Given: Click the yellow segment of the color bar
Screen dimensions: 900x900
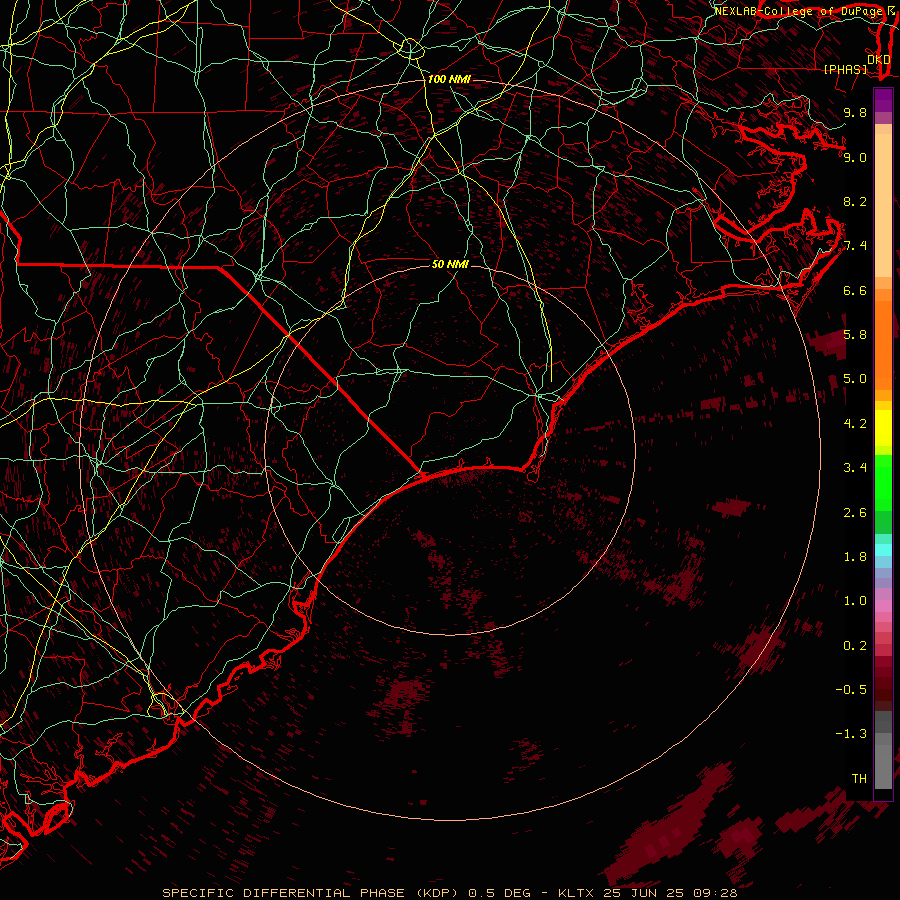Looking at the screenshot, I should click(883, 428).
